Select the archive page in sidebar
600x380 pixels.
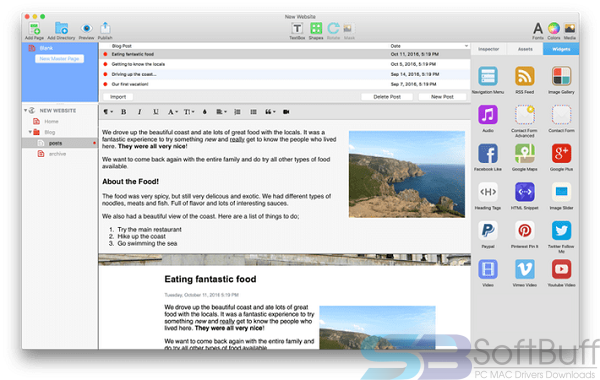pyautogui.click(x=57, y=154)
